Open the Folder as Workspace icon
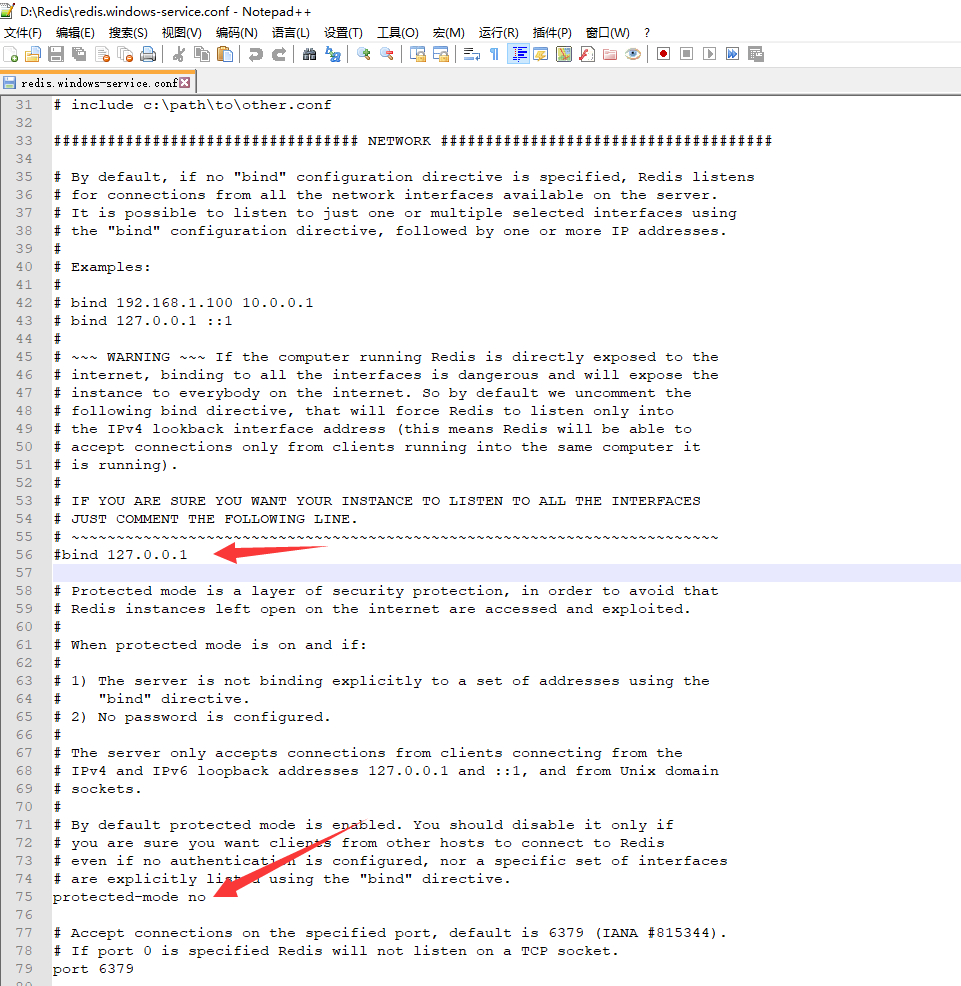This screenshot has height=986, width=961. (x=610, y=55)
